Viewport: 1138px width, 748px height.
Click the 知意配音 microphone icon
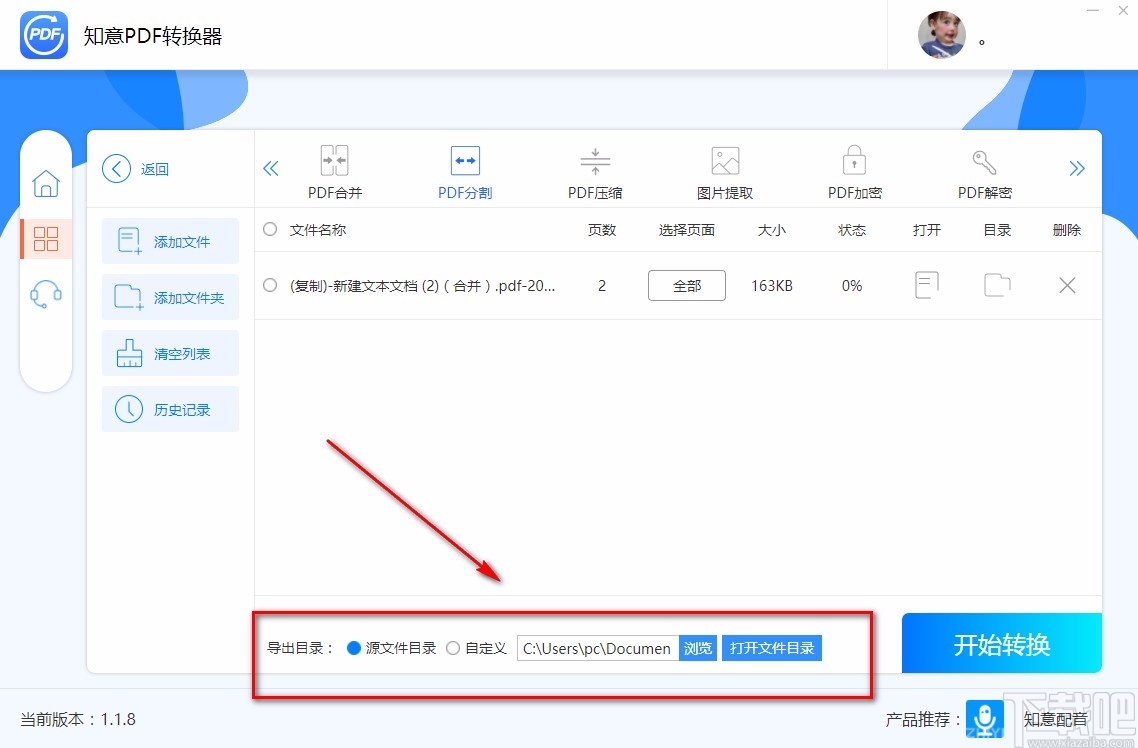coord(984,719)
